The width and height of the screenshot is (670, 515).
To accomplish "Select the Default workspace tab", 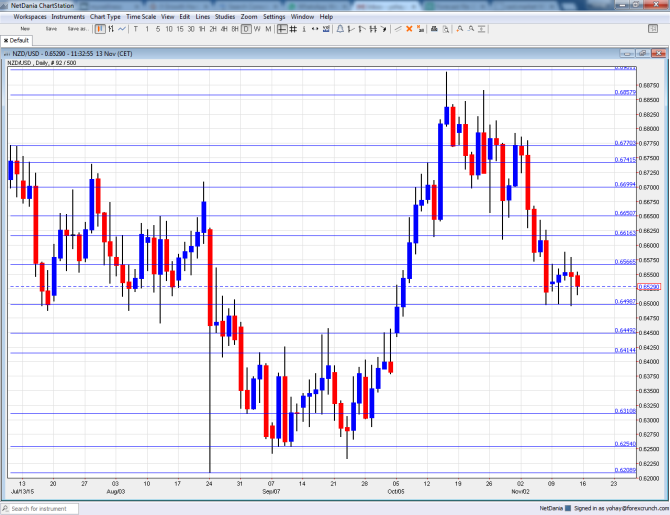I will [19, 40].
